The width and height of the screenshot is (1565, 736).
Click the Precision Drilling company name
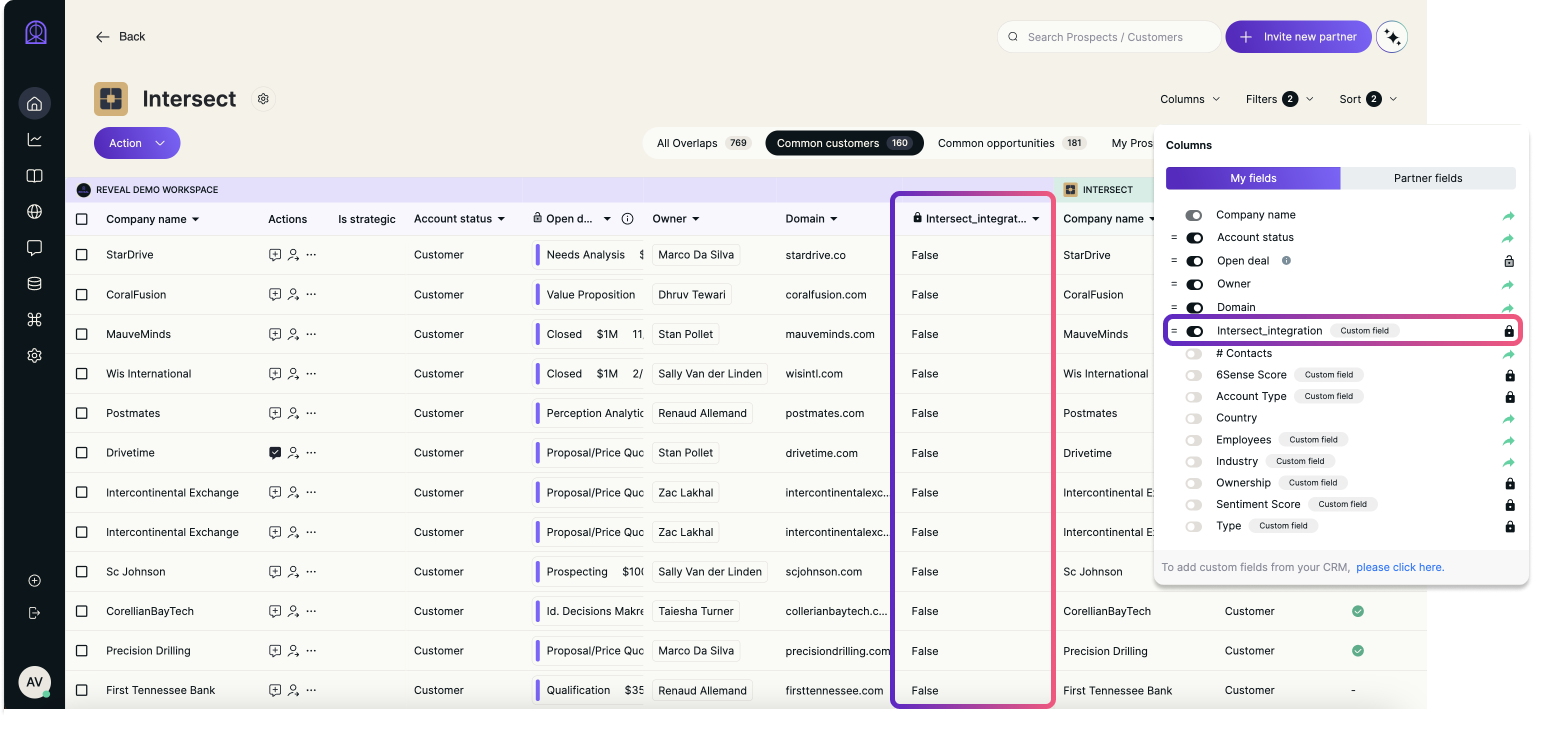coord(148,651)
